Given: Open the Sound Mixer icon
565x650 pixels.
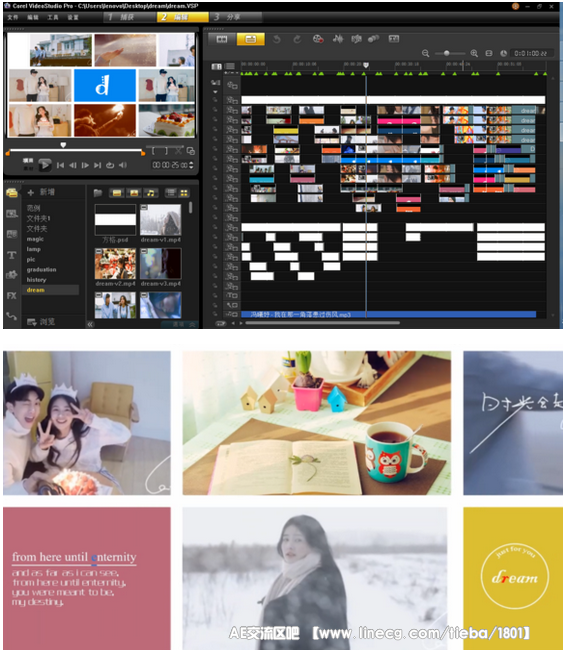Looking at the screenshot, I should click(337, 39).
